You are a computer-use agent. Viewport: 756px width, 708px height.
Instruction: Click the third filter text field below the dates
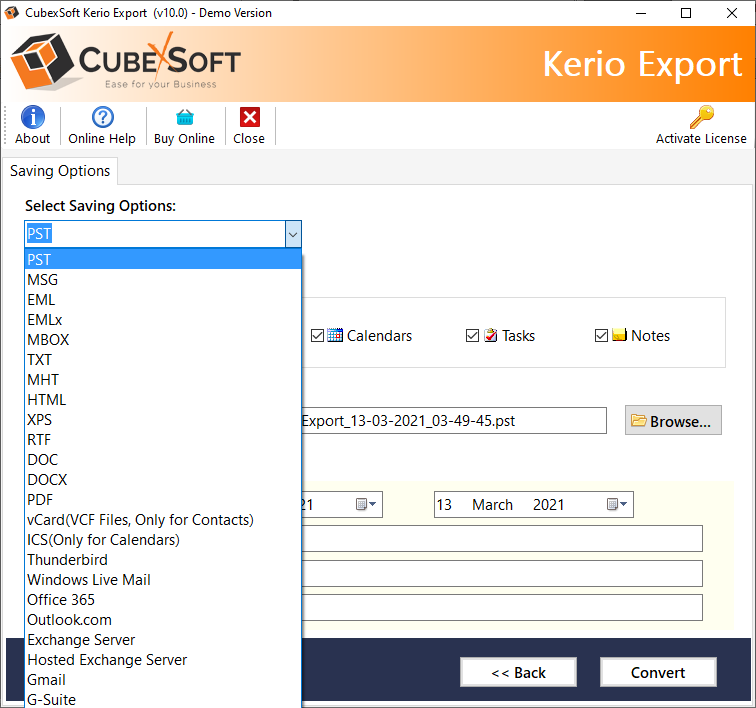[x=502, y=608]
